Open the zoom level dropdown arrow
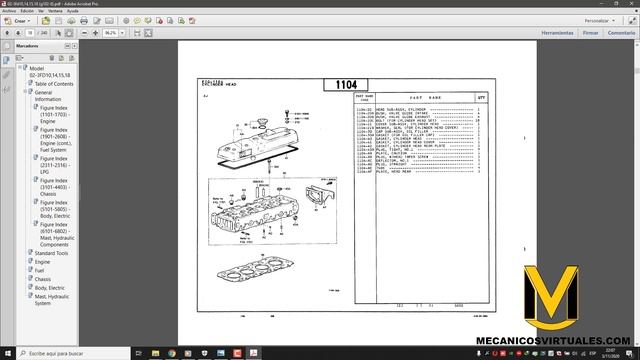Viewport: 640px width, 360px height. click(x=122, y=33)
